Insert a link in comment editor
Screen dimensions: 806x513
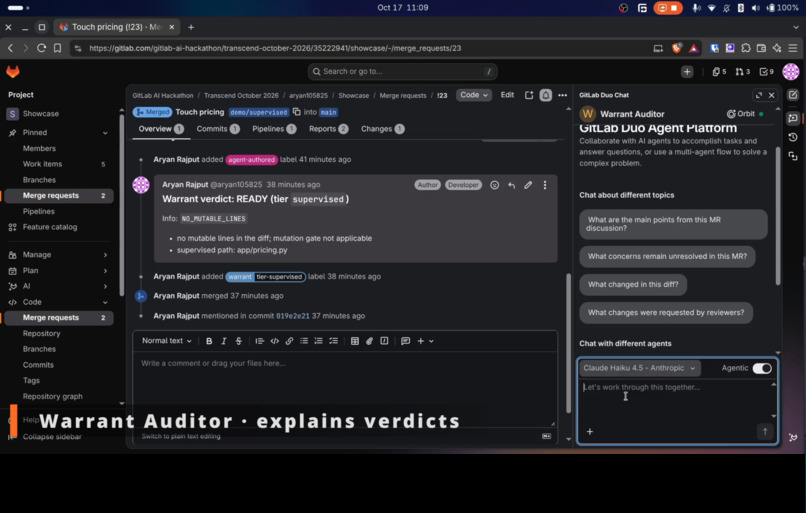click(289, 341)
